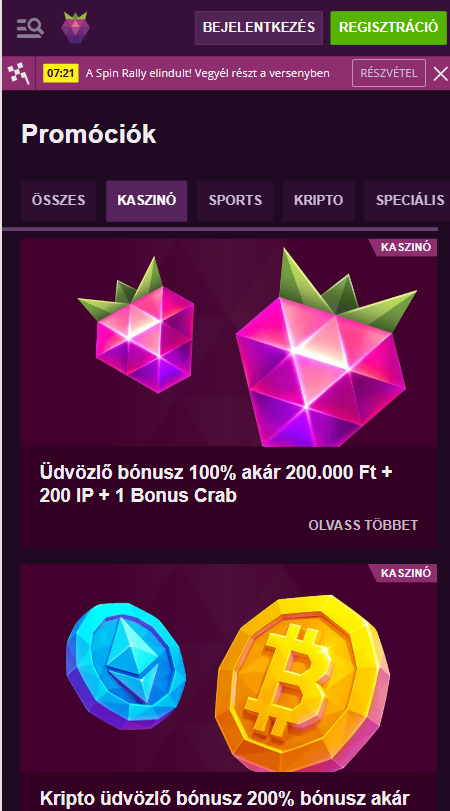Click the gold Bitcoin coin image
This screenshot has height=811, width=450.
point(303,683)
